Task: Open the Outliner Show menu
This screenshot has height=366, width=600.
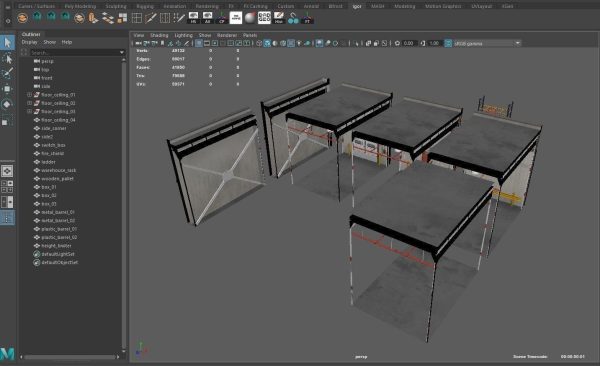Action: [49, 42]
